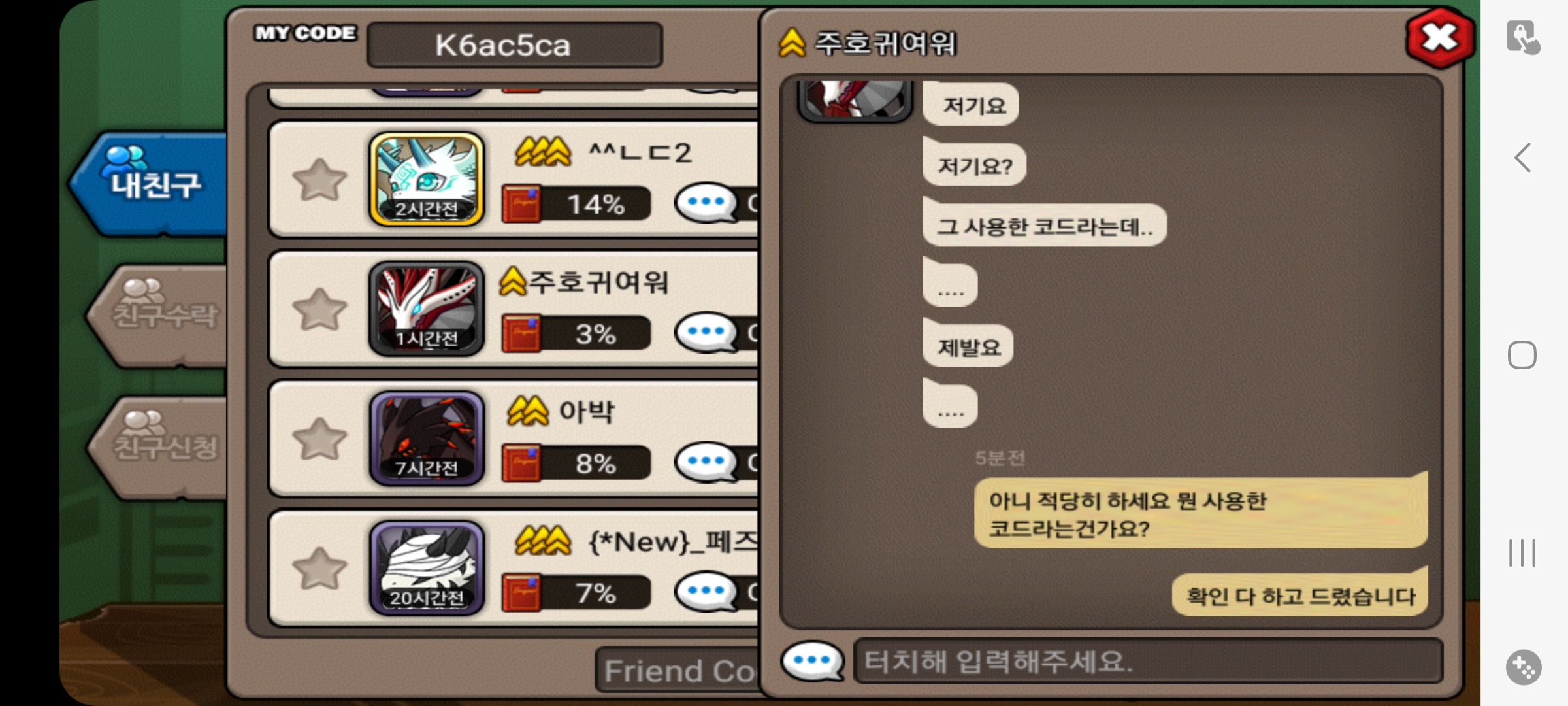Image resolution: width=1568 pixels, height=706 pixels.
Task: Toggle favorite star for ^^ㄴㄷ2
Action: click(319, 180)
